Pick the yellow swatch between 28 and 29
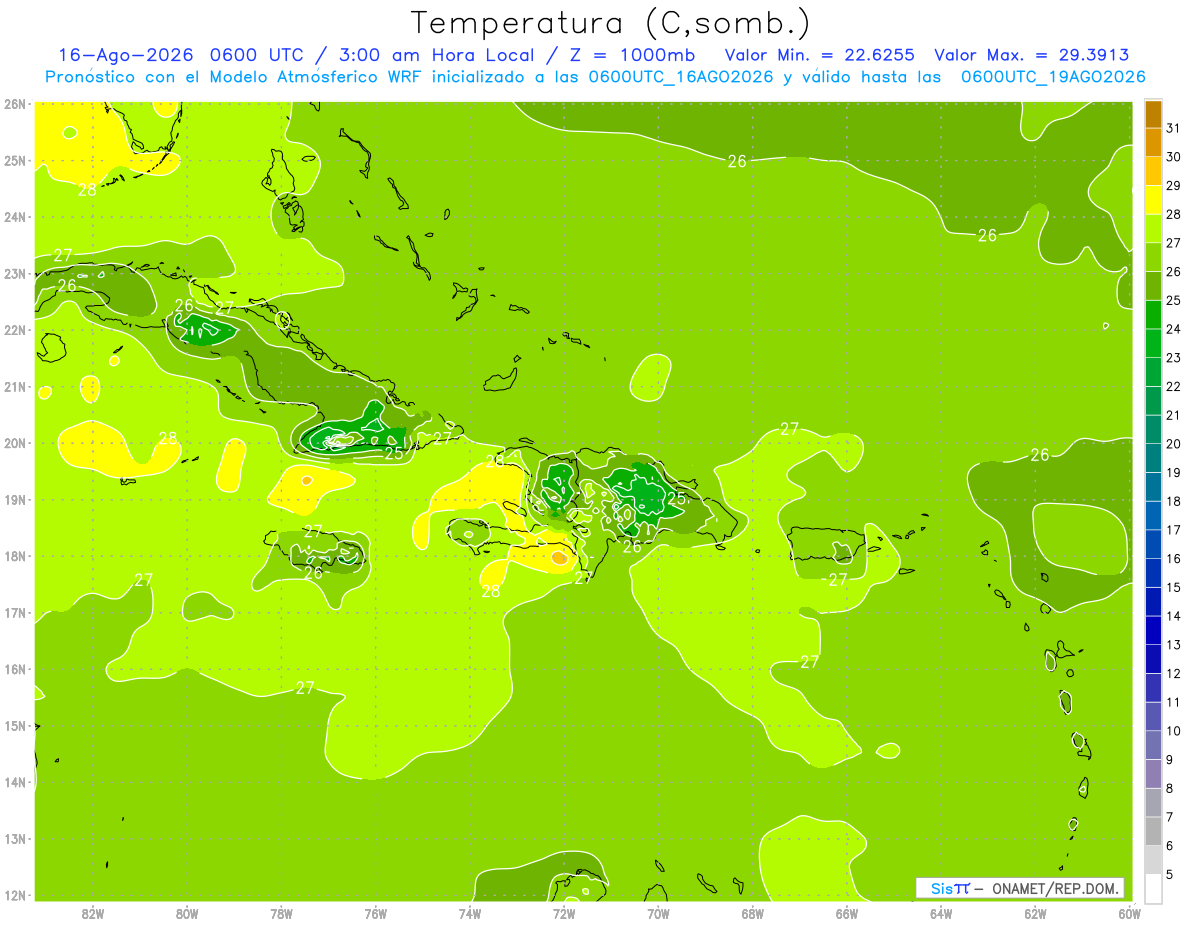The height and width of the screenshot is (927, 1200). coord(1153,198)
